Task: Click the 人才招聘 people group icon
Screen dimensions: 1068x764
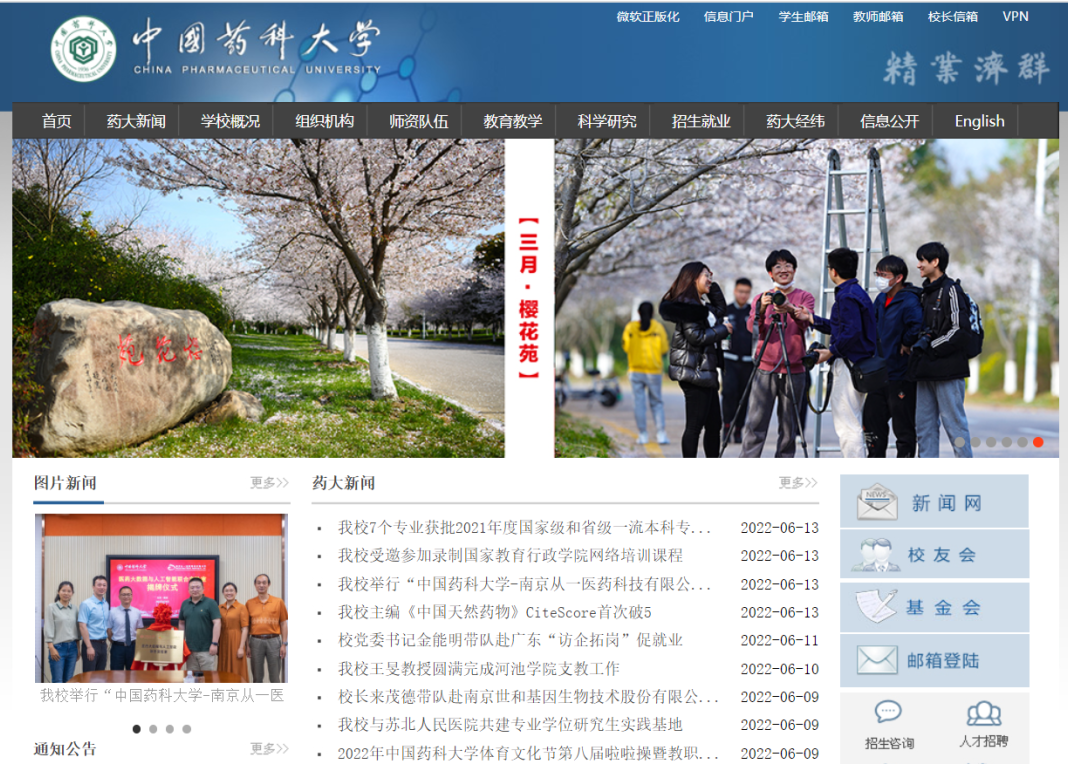Action: pyautogui.click(x=984, y=714)
